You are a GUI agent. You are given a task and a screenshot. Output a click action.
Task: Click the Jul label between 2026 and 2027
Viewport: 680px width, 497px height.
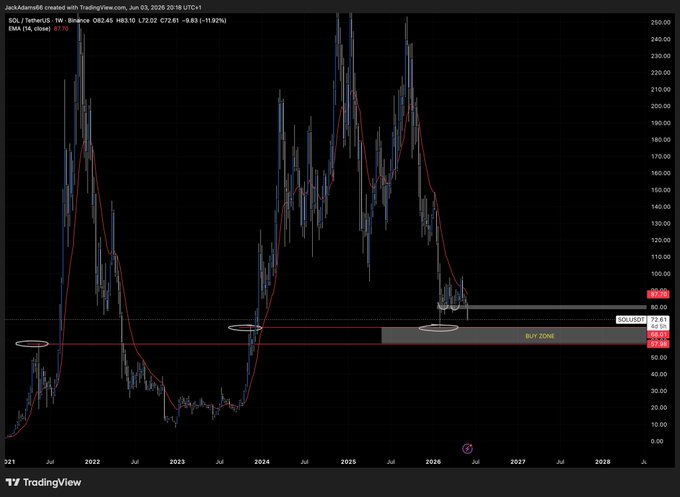point(476,462)
